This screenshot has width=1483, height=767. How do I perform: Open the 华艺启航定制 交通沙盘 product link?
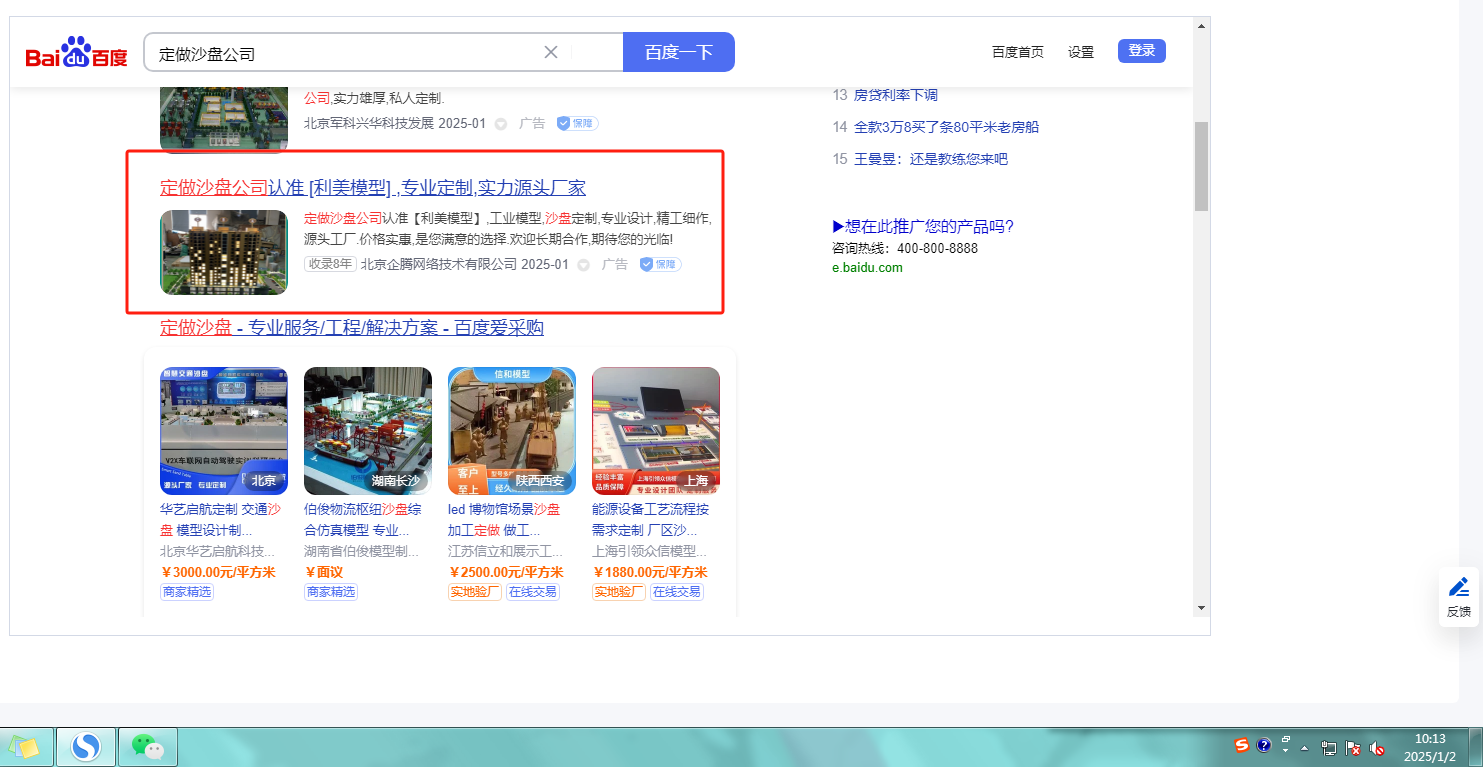(x=220, y=519)
